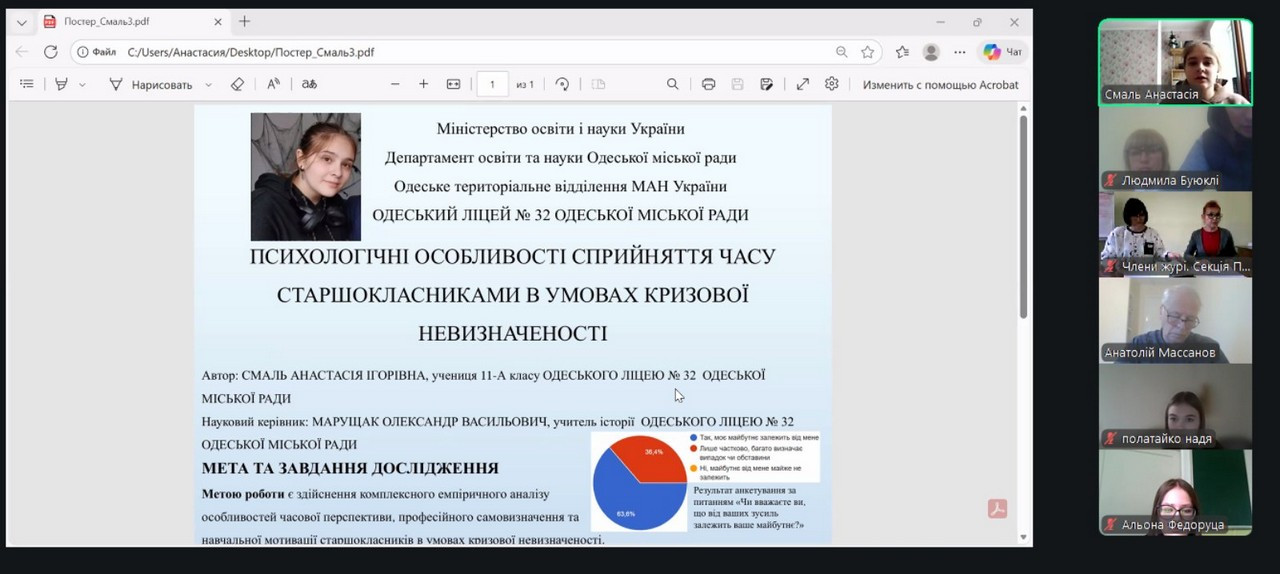
Task: Search within the PDF document
Action: click(x=672, y=85)
